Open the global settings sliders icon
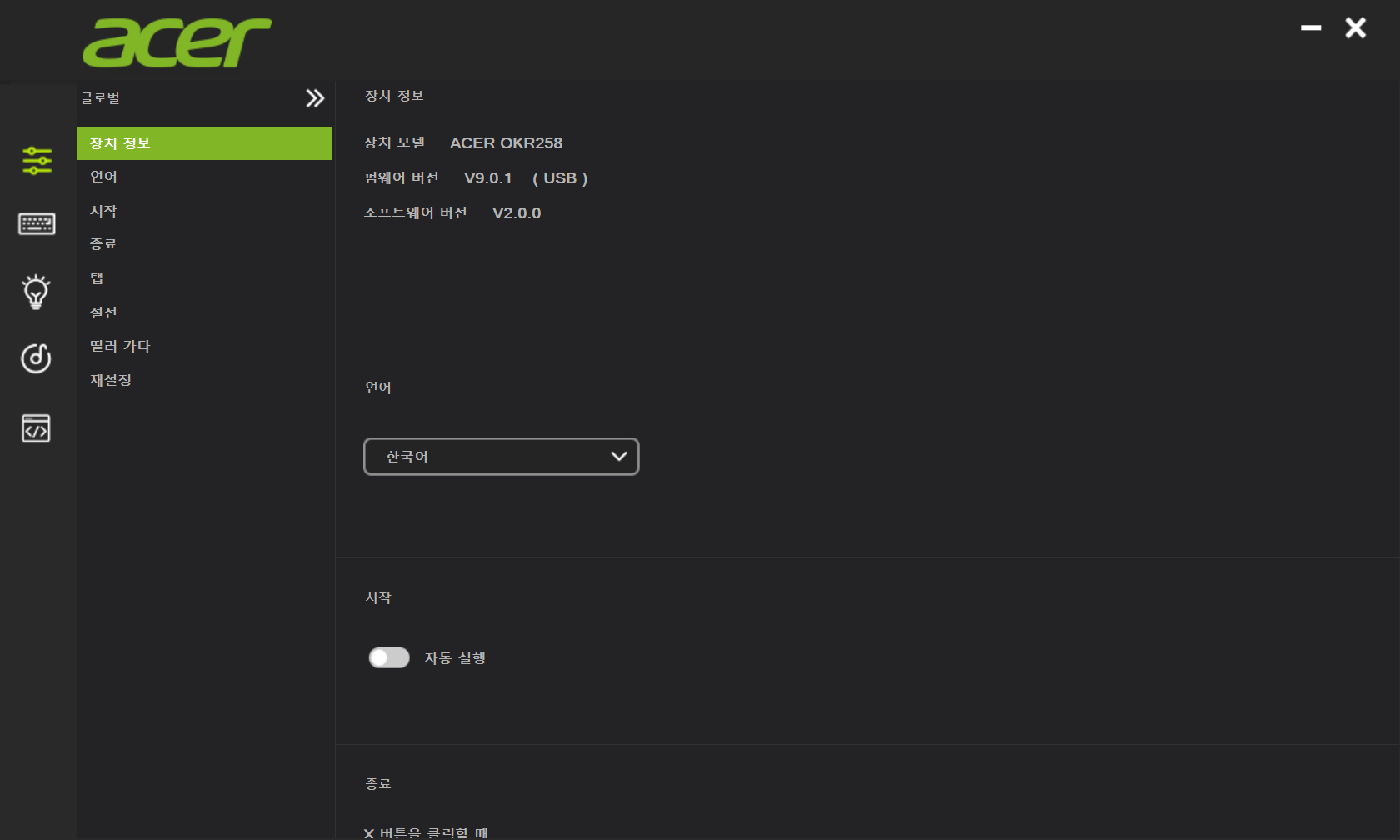The width and height of the screenshot is (1400, 840). click(x=37, y=160)
